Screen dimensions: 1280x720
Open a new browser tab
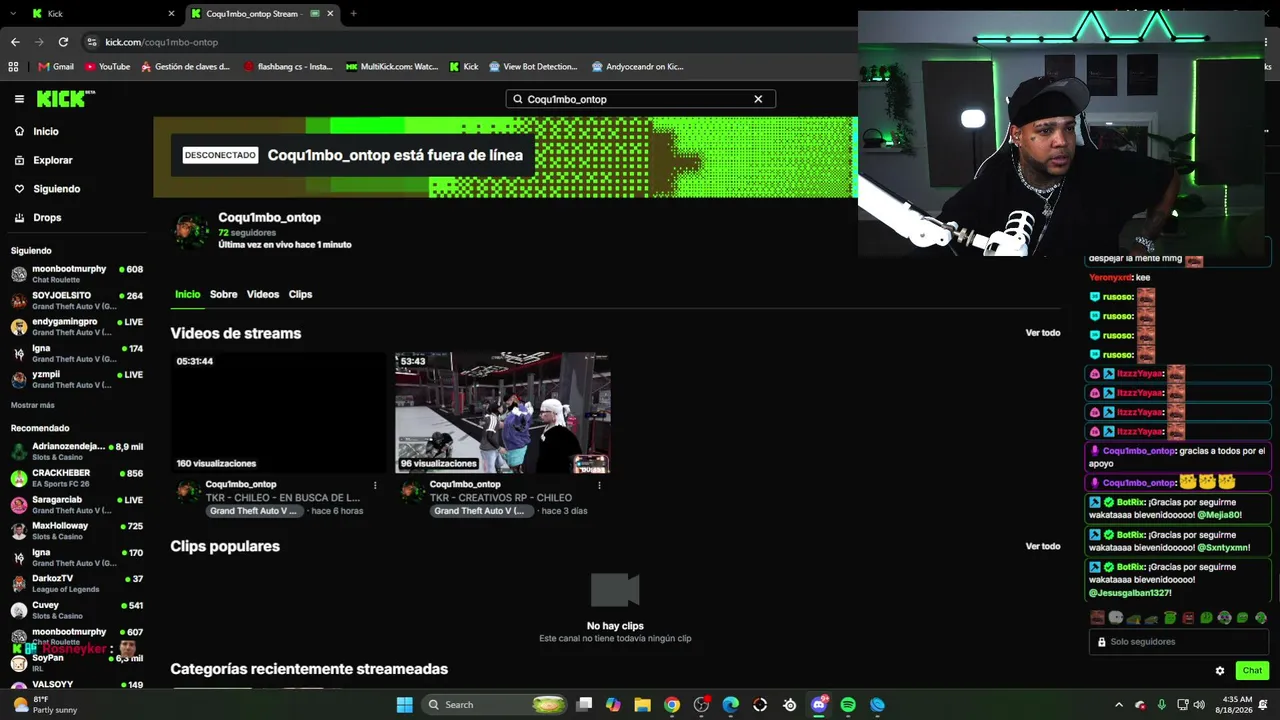[353, 14]
